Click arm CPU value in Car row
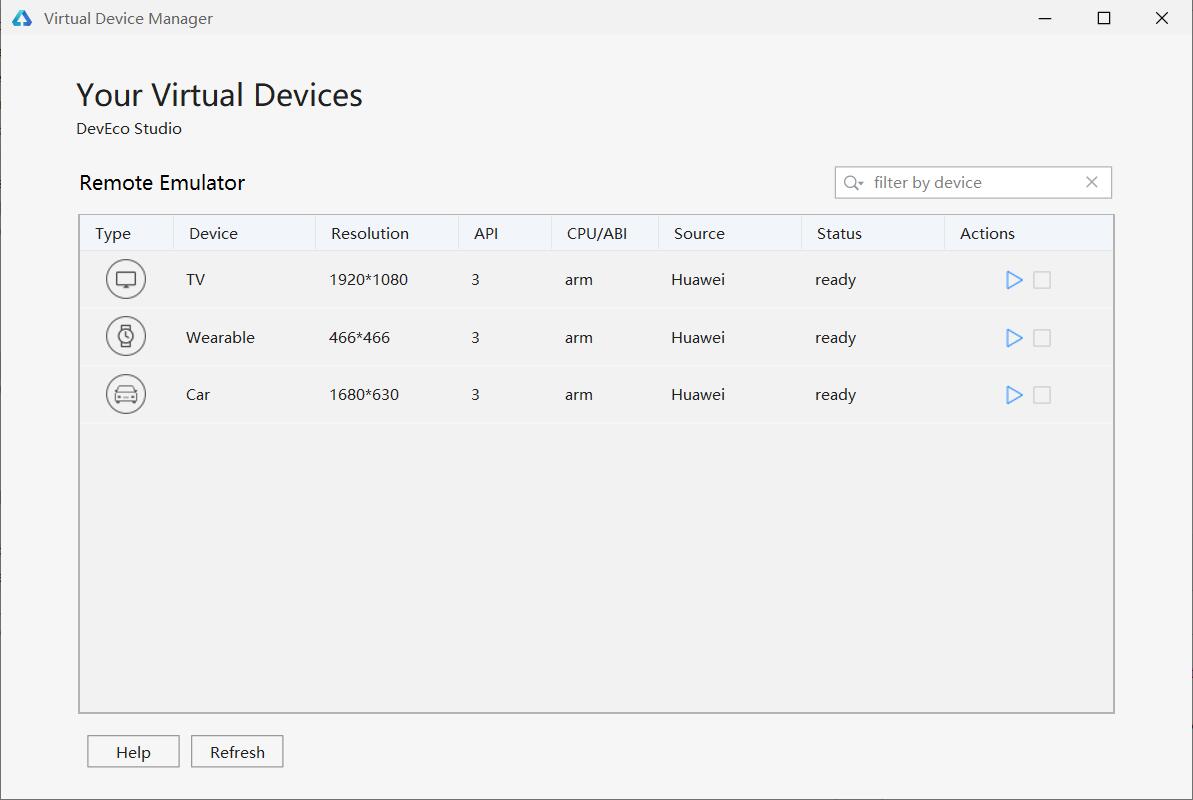Viewport: 1193px width, 800px height. pos(578,395)
